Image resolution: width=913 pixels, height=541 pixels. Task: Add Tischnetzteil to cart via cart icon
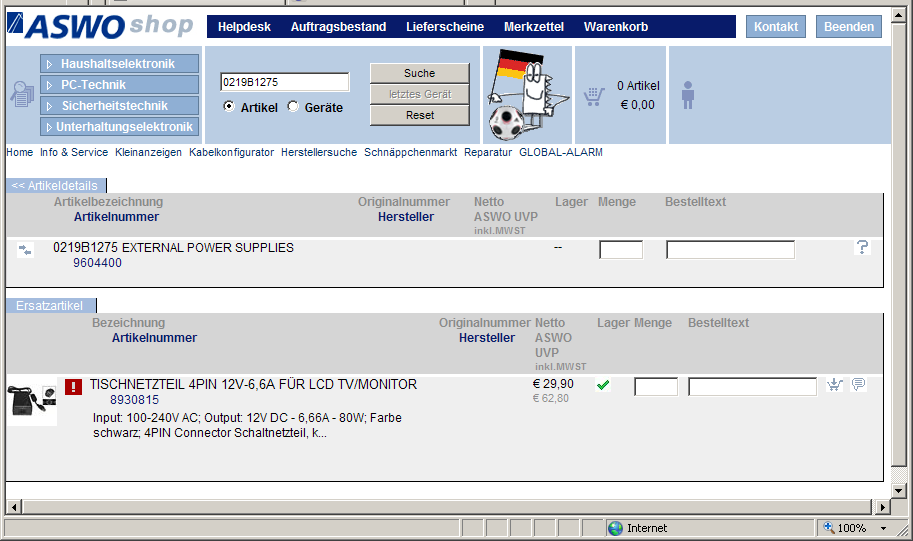pos(834,384)
